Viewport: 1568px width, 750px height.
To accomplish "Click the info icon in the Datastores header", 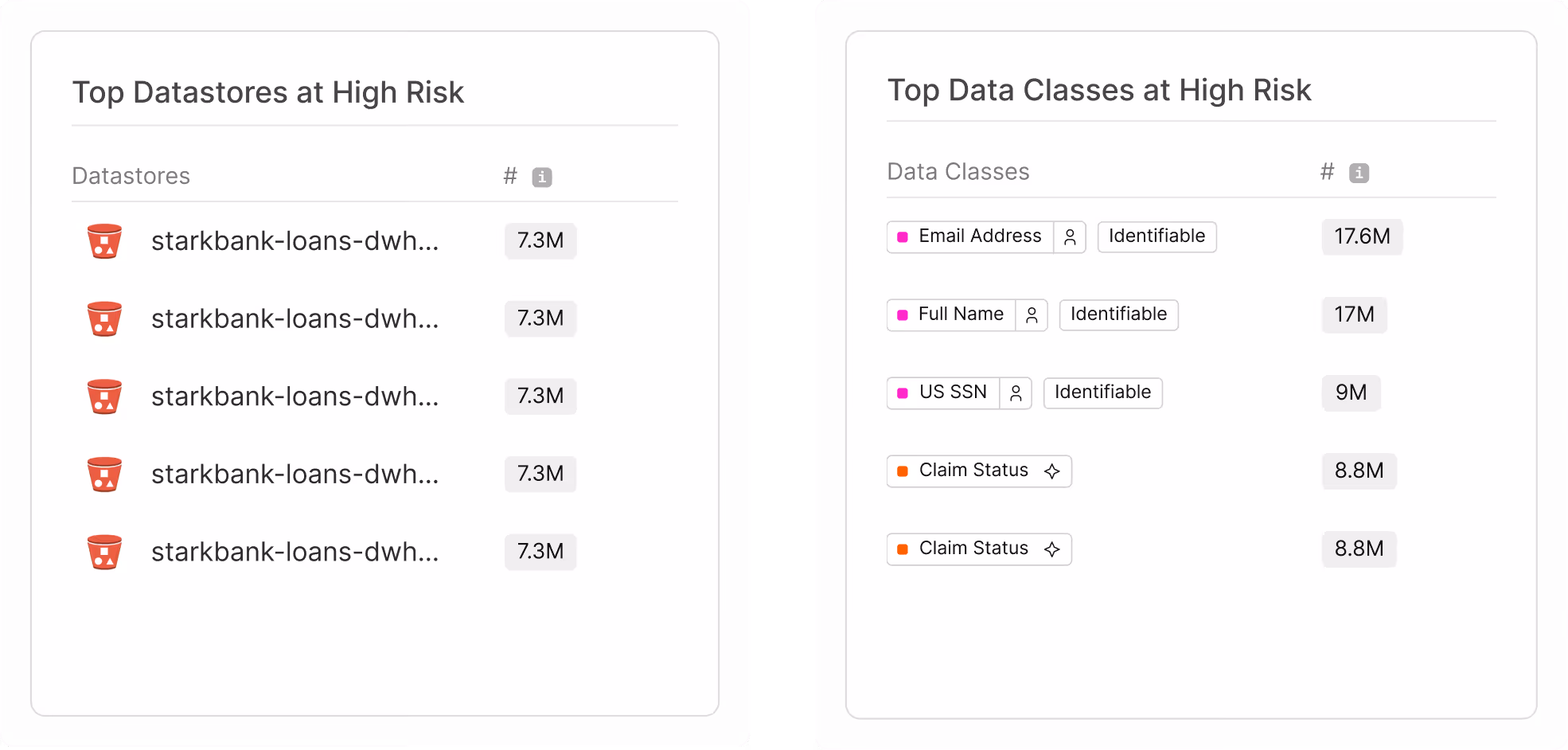I will tap(542, 177).
